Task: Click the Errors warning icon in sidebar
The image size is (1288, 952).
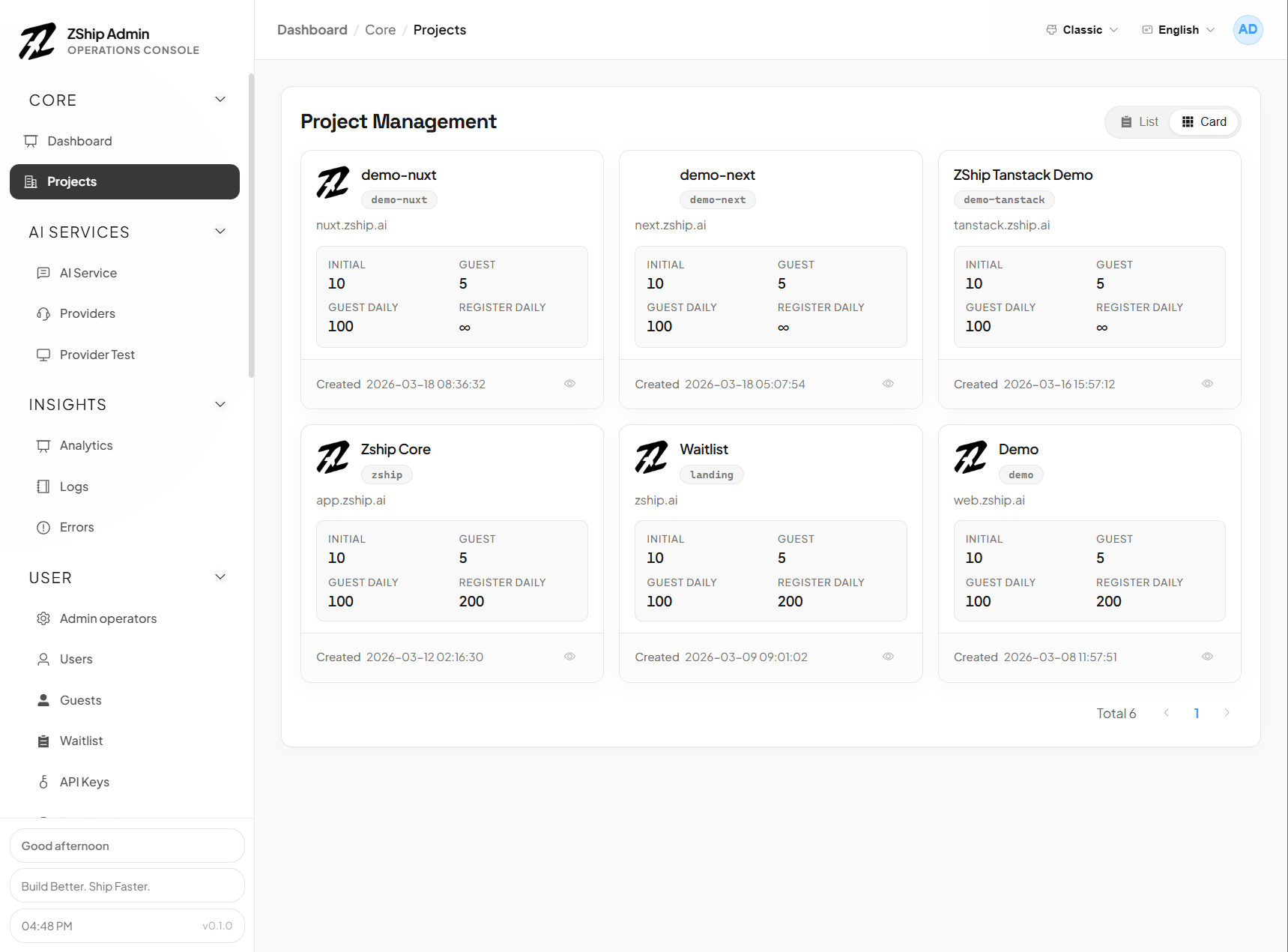Action: click(x=43, y=528)
